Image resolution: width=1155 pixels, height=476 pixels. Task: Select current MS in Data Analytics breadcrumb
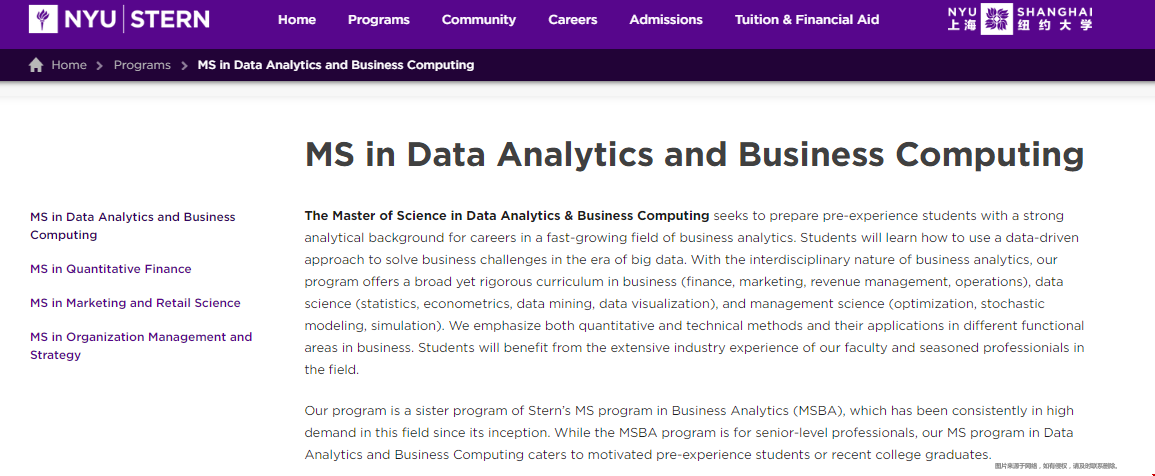pyautogui.click(x=336, y=65)
